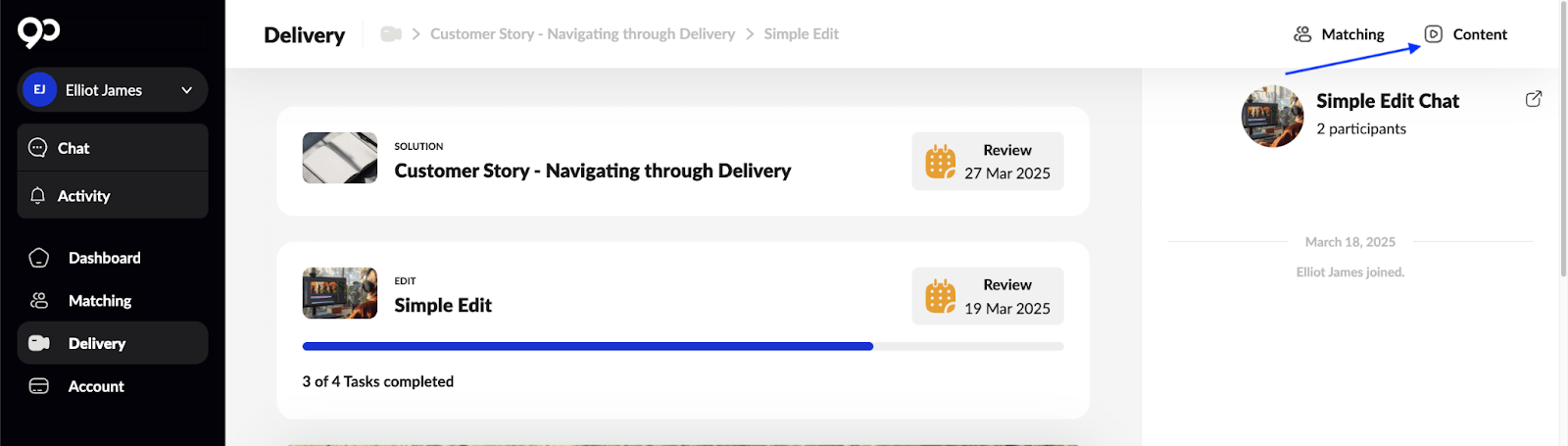1568x446 pixels.
Task: Click the Delivery camera icon in the sidebar
Action: click(x=39, y=343)
